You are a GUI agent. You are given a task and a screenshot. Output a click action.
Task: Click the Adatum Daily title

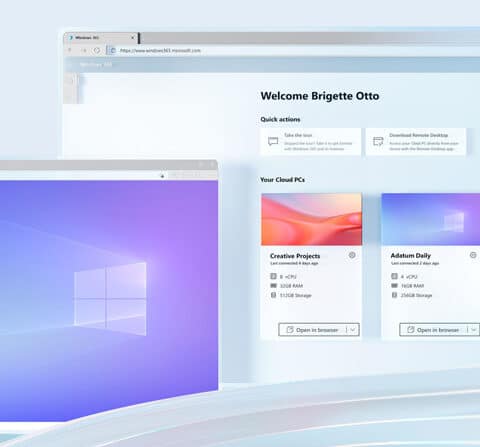point(411,256)
